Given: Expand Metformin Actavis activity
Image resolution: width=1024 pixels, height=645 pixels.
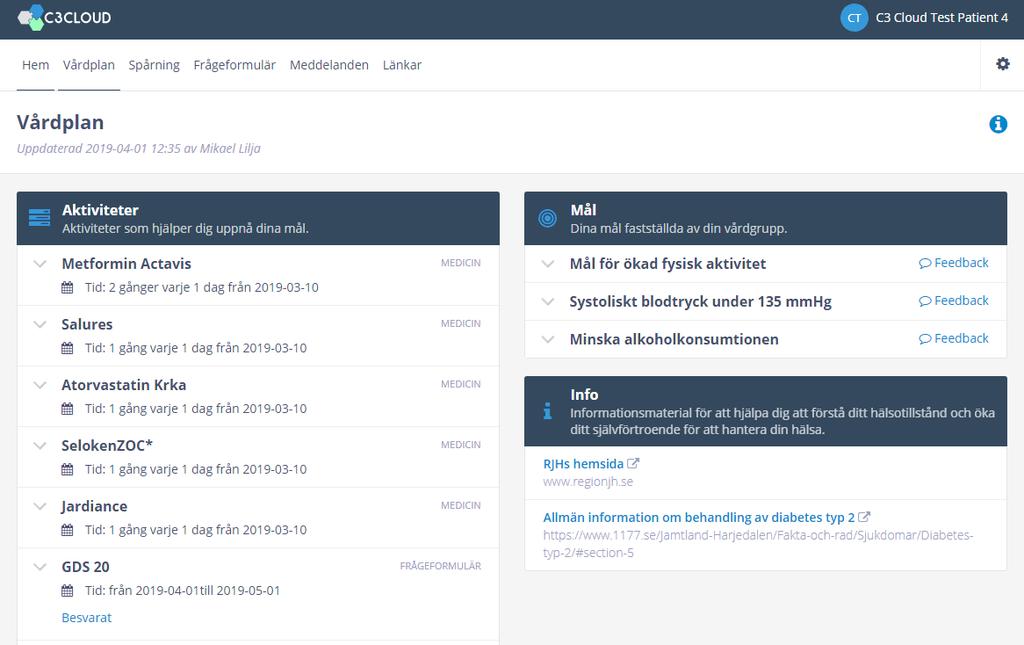Looking at the screenshot, I should click(x=40, y=264).
